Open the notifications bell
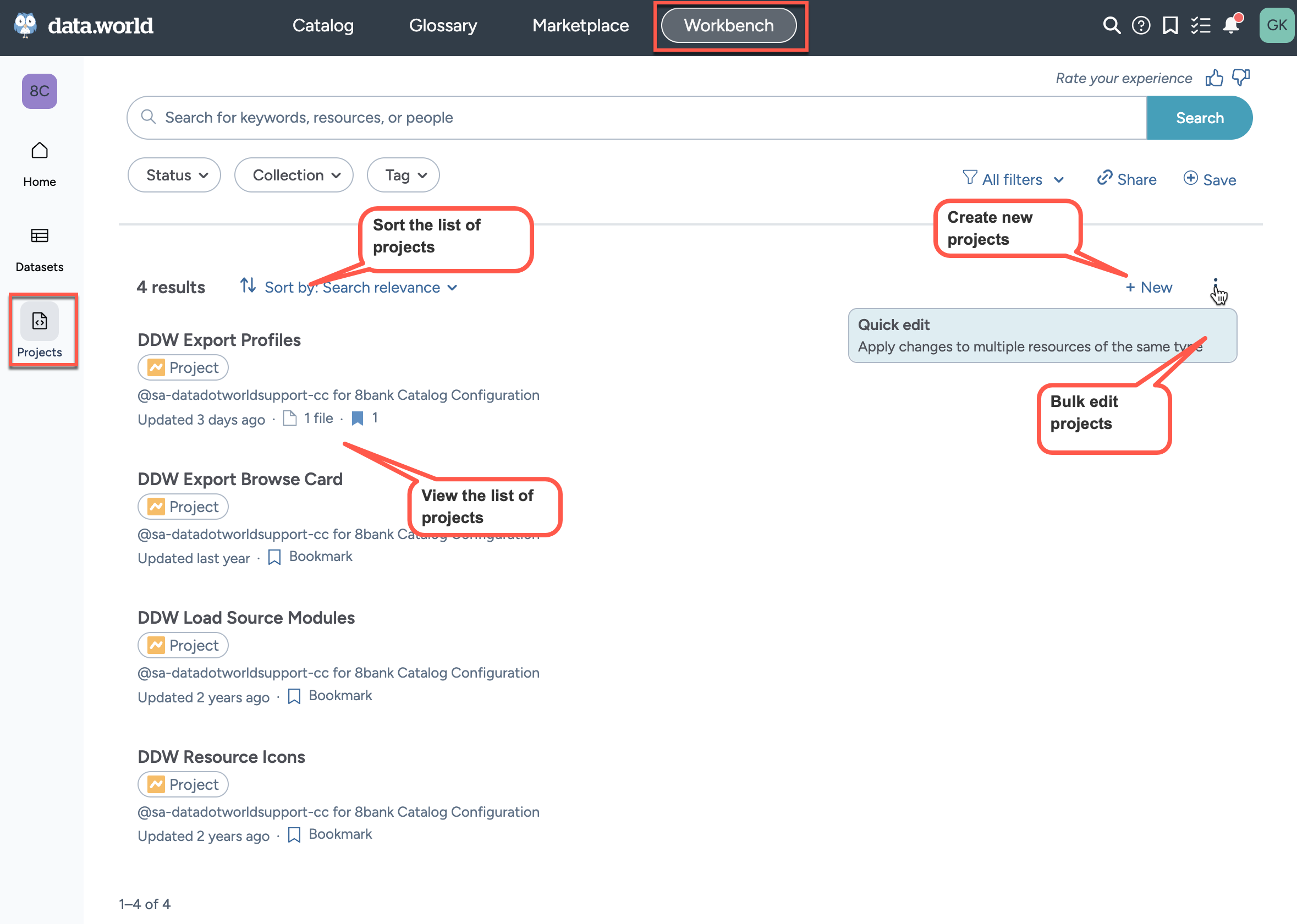The width and height of the screenshot is (1297, 924). click(1231, 26)
